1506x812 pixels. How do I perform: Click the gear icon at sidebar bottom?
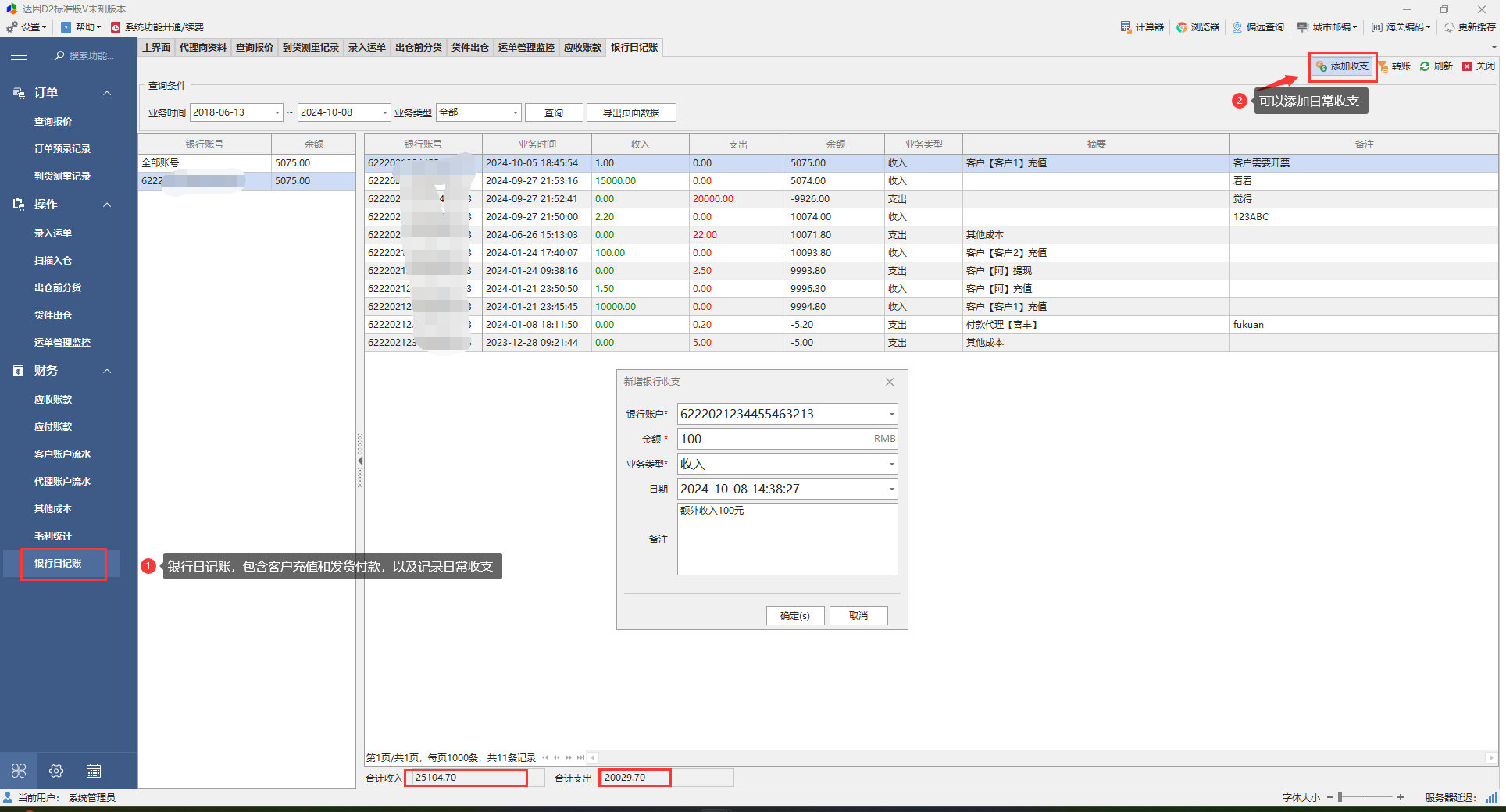(x=56, y=771)
